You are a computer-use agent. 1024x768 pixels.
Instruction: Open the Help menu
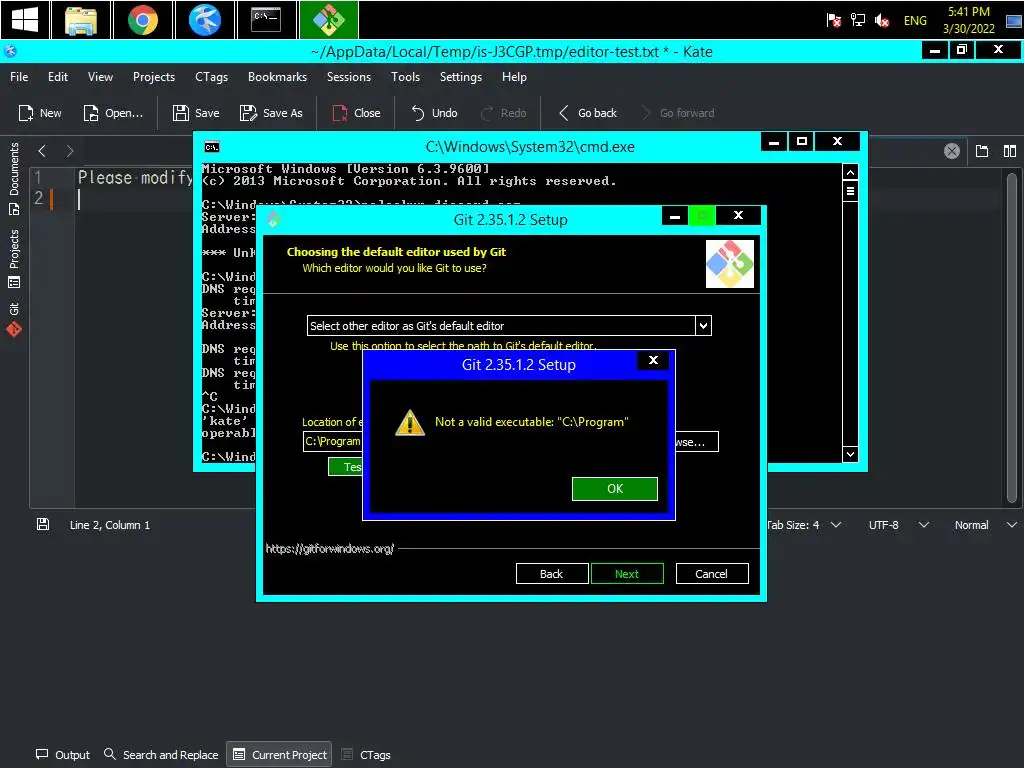pyautogui.click(x=514, y=77)
